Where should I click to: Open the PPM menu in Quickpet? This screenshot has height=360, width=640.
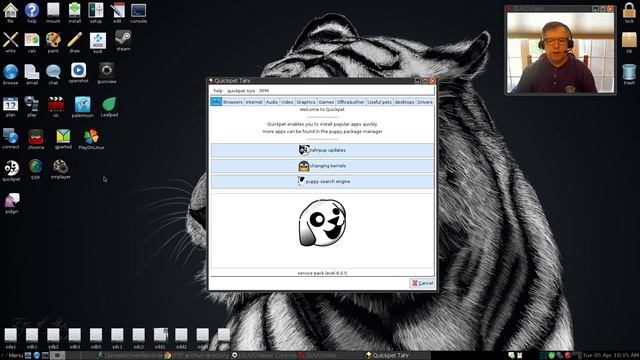[x=264, y=91]
